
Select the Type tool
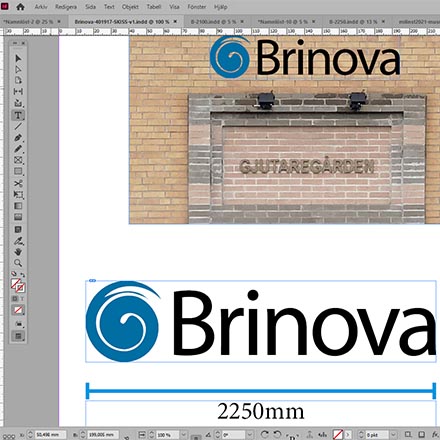(18, 115)
